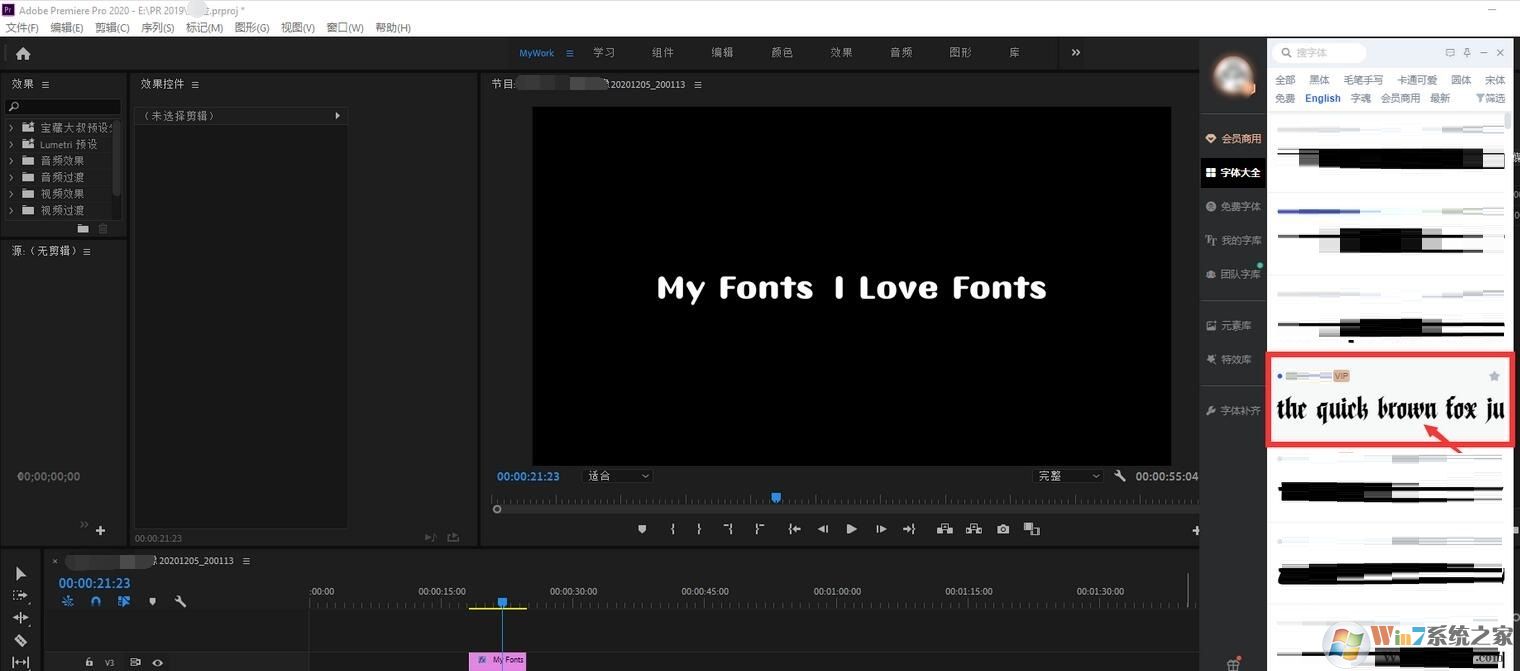
Task: Click the English filter in the font panel
Action: tap(1322, 98)
